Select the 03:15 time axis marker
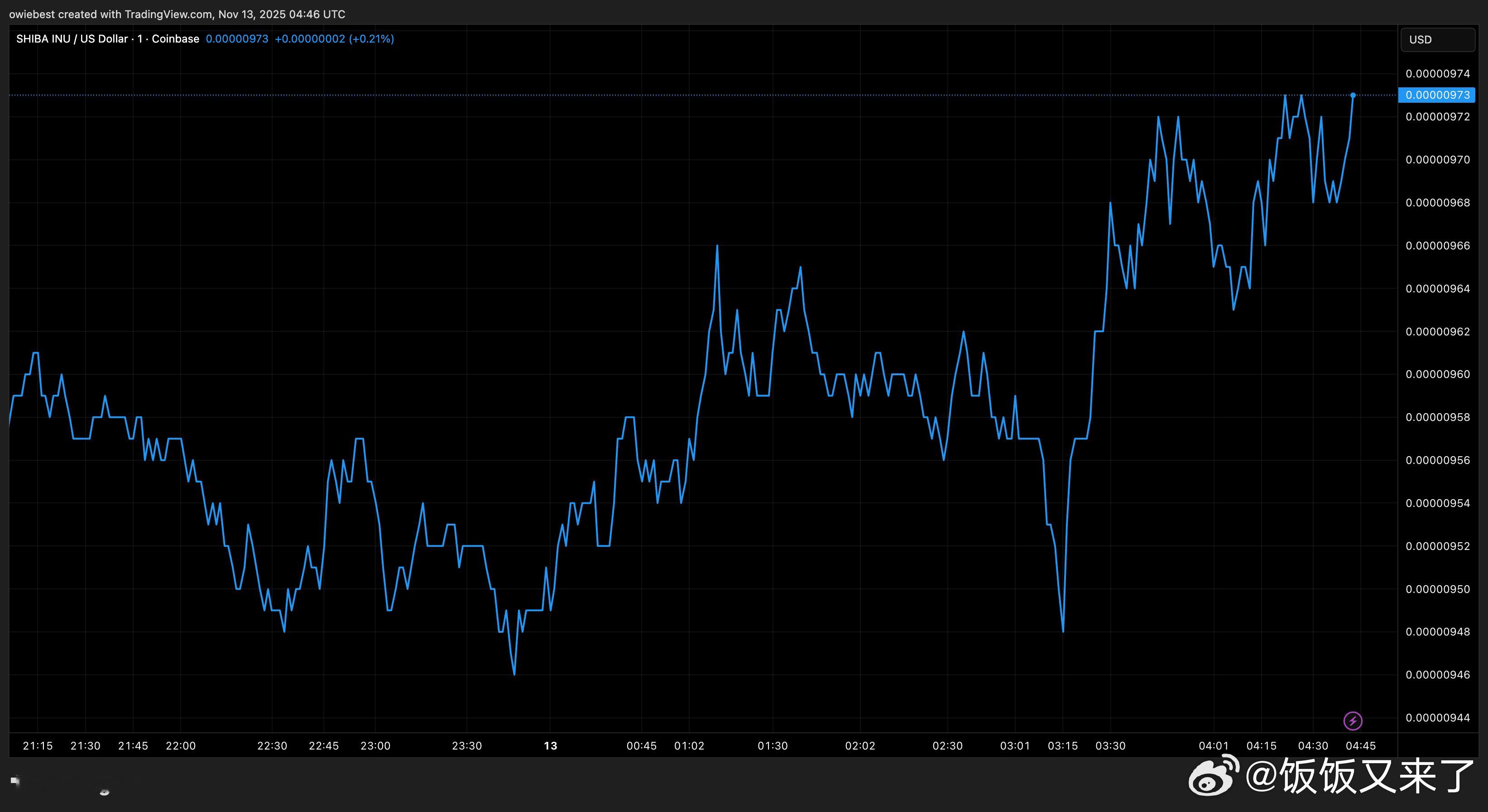This screenshot has width=1488, height=812. tap(1063, 745)
